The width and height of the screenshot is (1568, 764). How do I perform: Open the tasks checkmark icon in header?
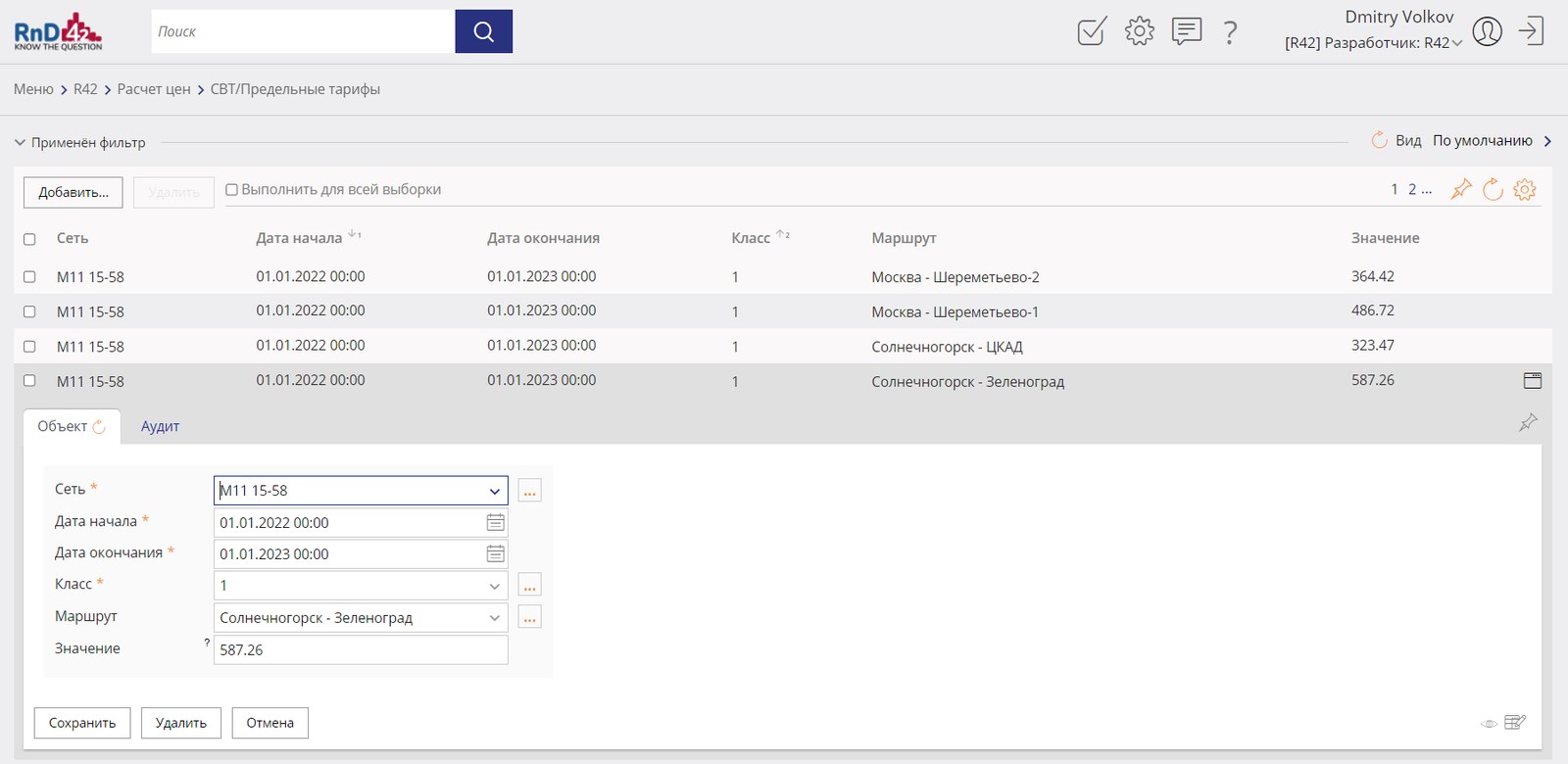1092,31
